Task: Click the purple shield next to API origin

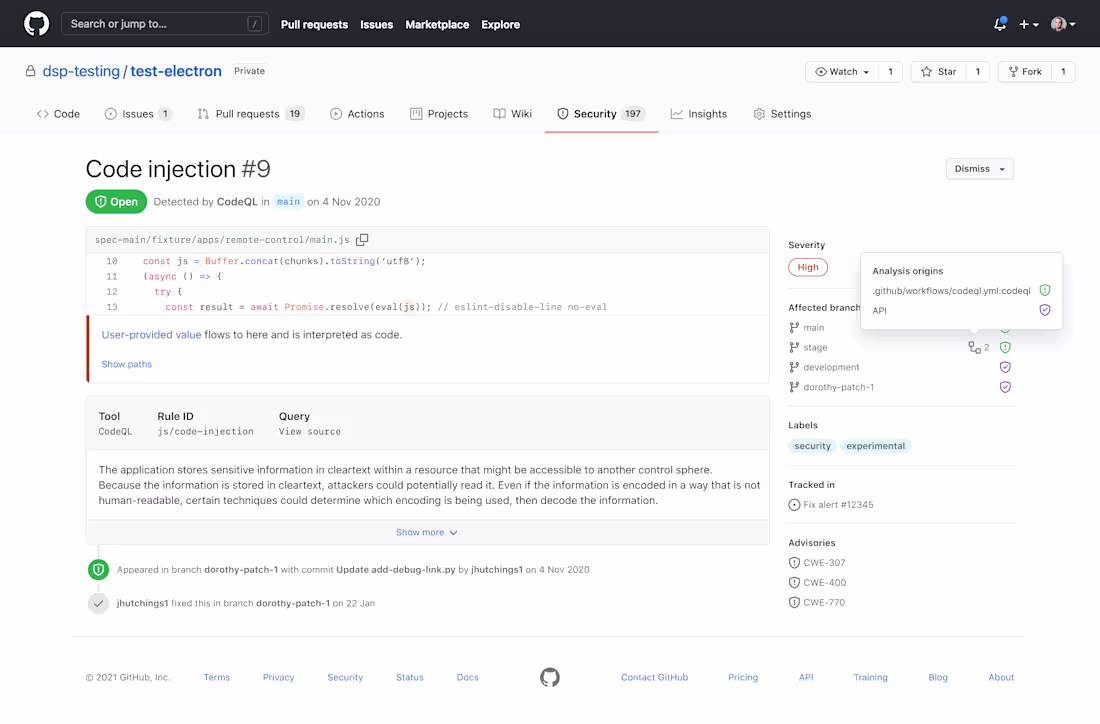Action: pyautogui.click(x=1045, y=310)
